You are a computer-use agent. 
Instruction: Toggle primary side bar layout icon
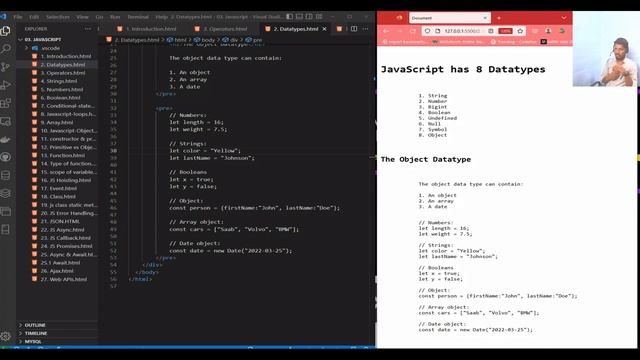pos(289,17)
